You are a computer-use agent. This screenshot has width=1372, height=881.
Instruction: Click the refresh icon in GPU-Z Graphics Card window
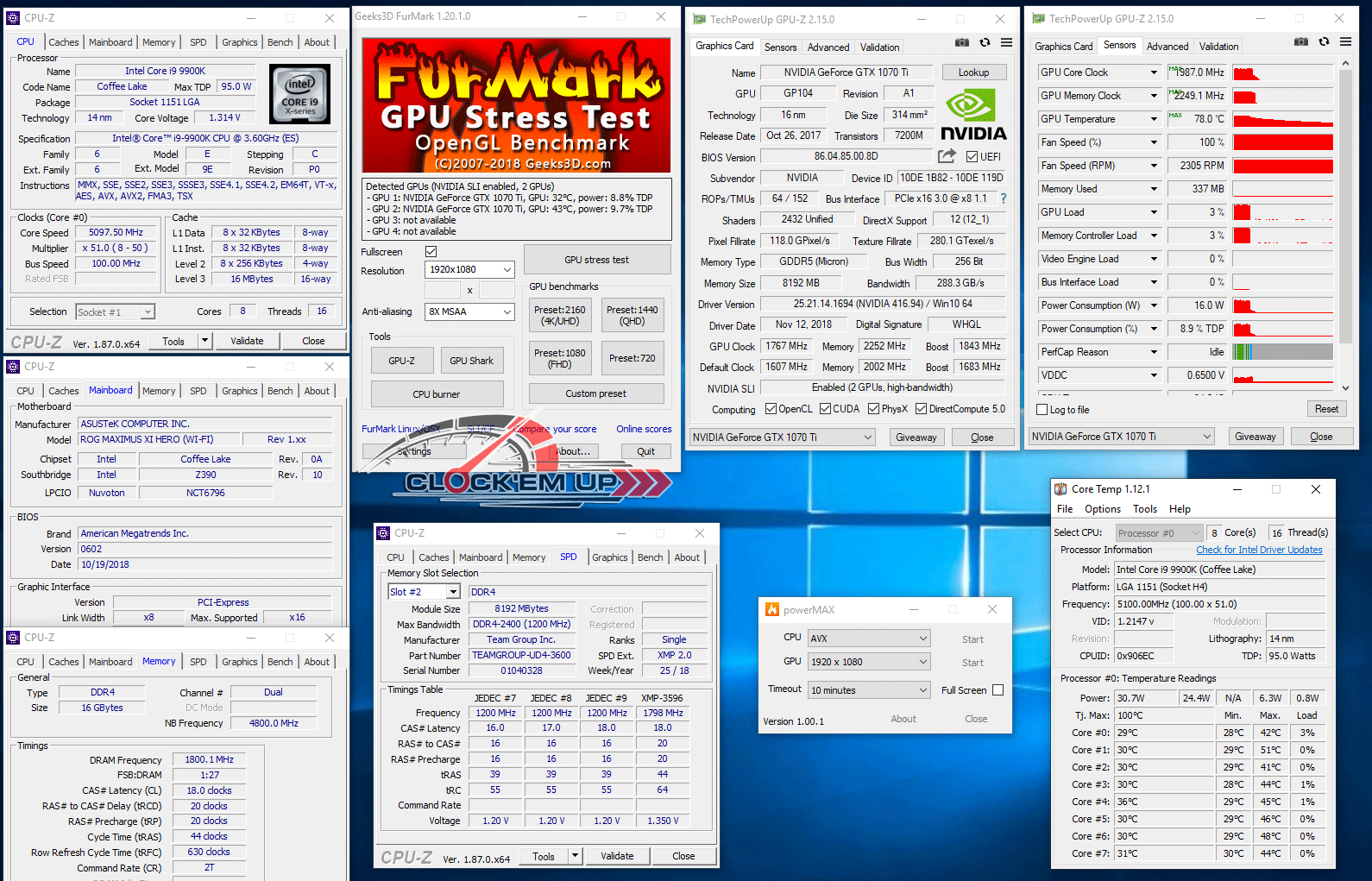tap(985, 43)
